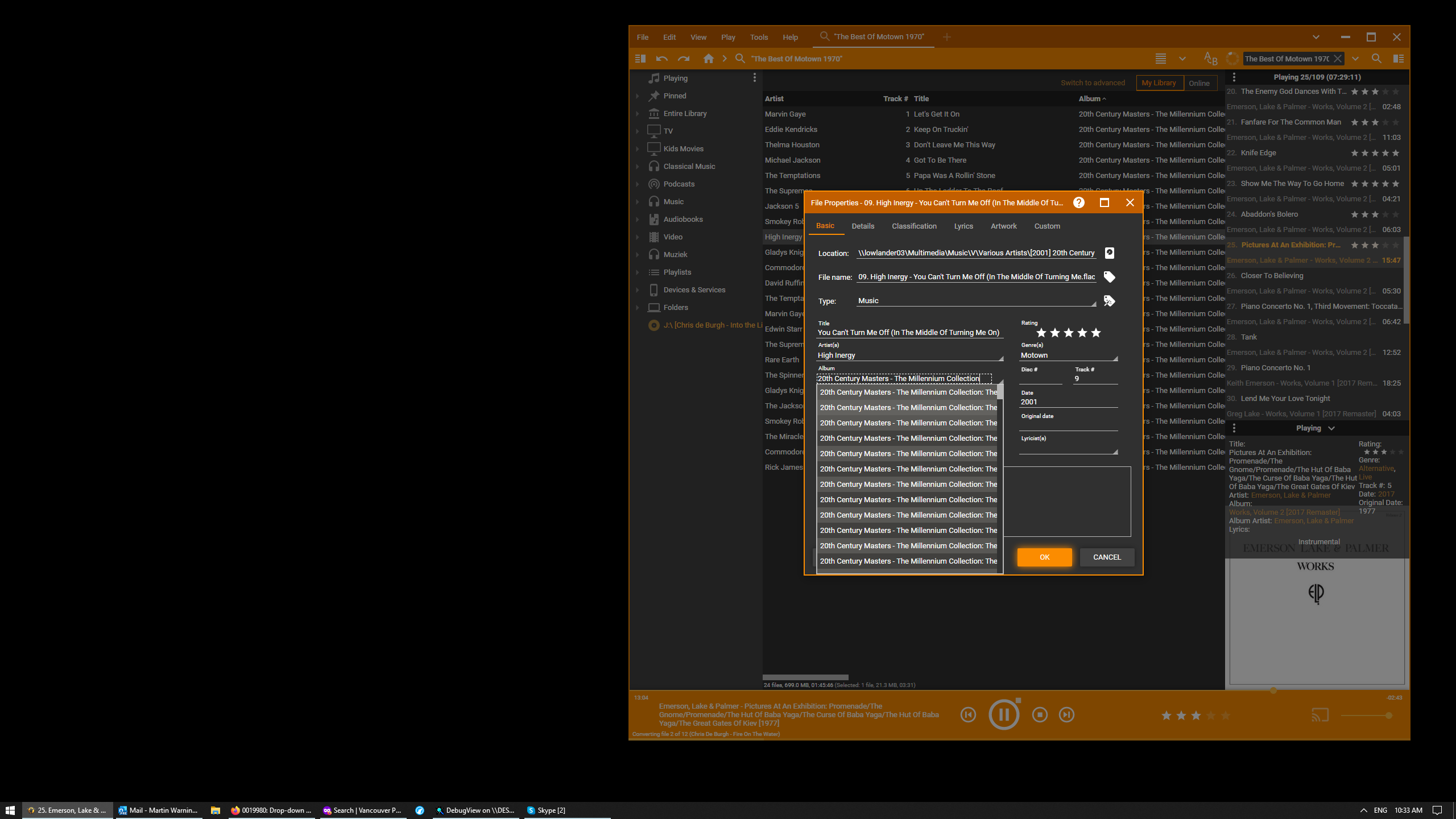Open the Classification tab

pyautogui.click(x=914, y=226)
